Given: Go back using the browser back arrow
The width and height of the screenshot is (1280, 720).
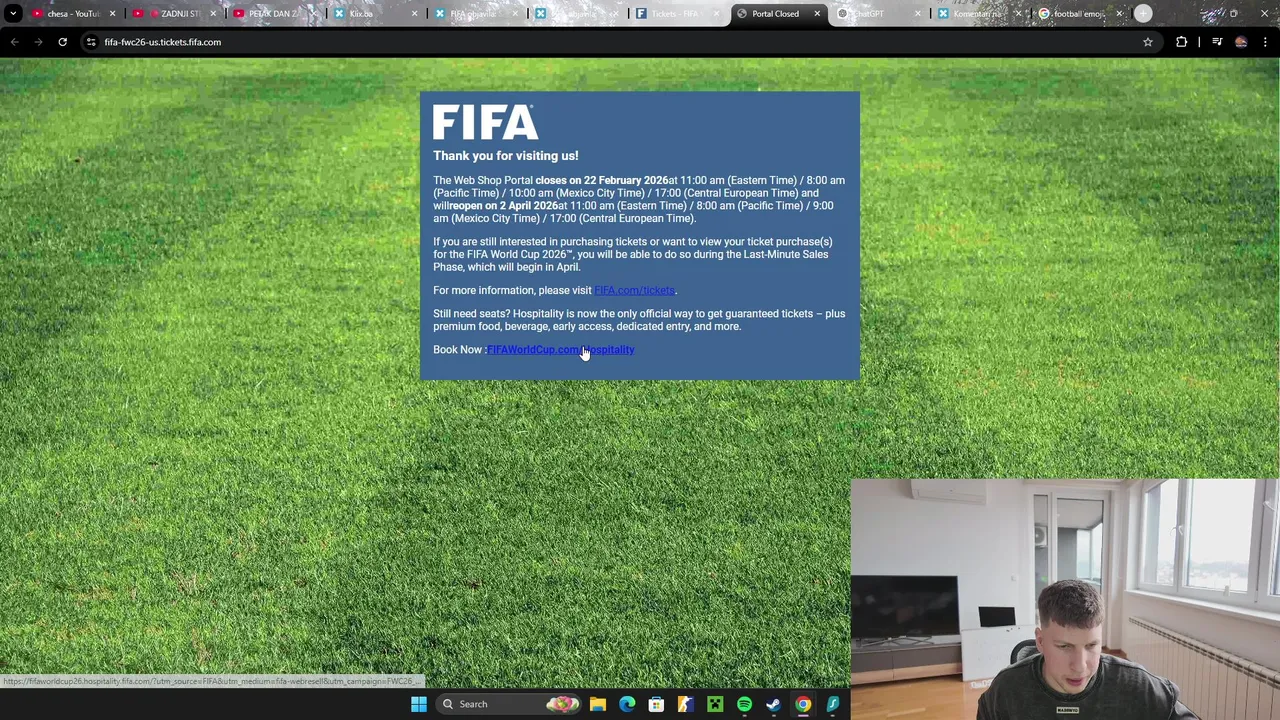Looking at the screenshot, I should click(14, 42).
